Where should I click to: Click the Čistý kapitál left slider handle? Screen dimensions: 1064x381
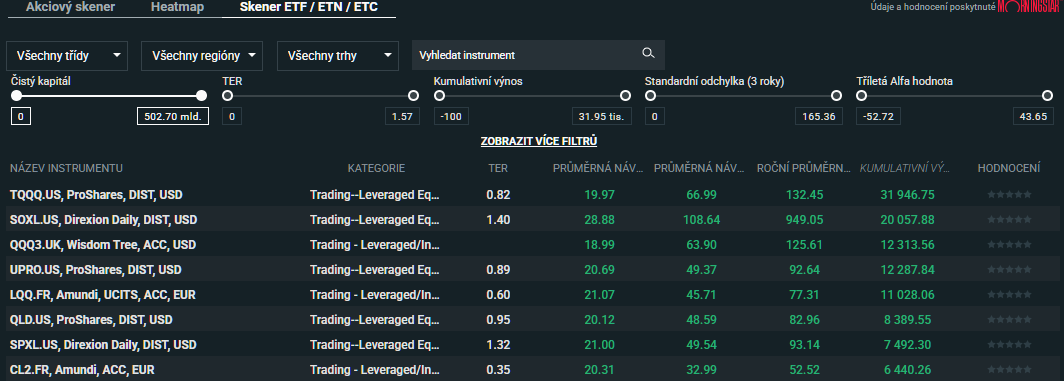(17, 96)
